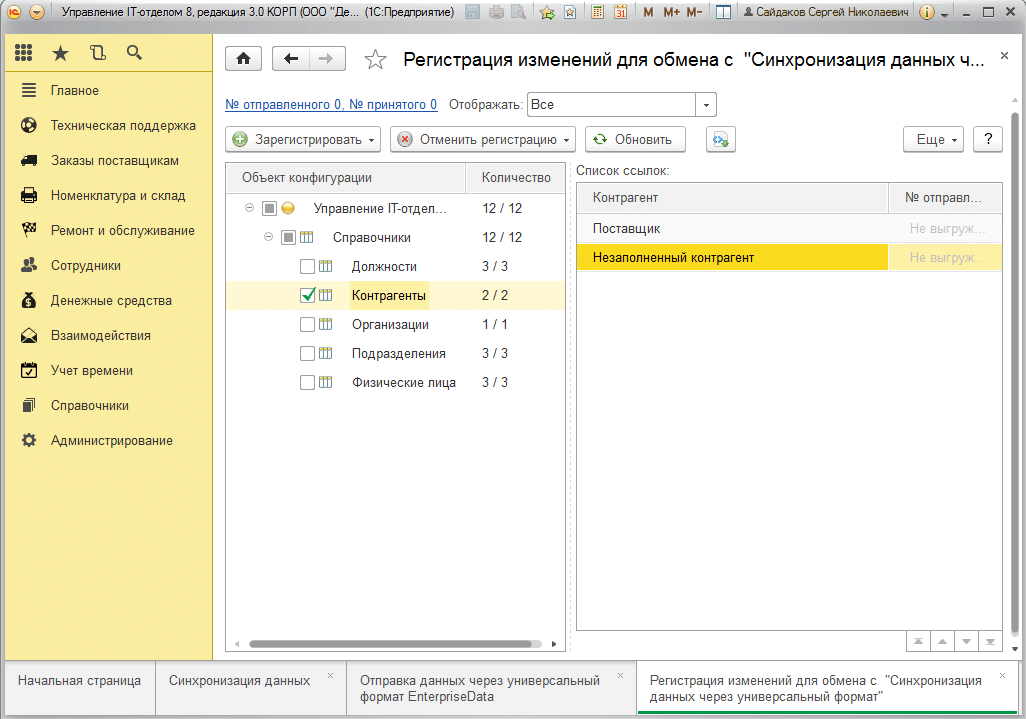Move to last row list button
Viewport: 1026px width, 719px height.
click(990, 641)
